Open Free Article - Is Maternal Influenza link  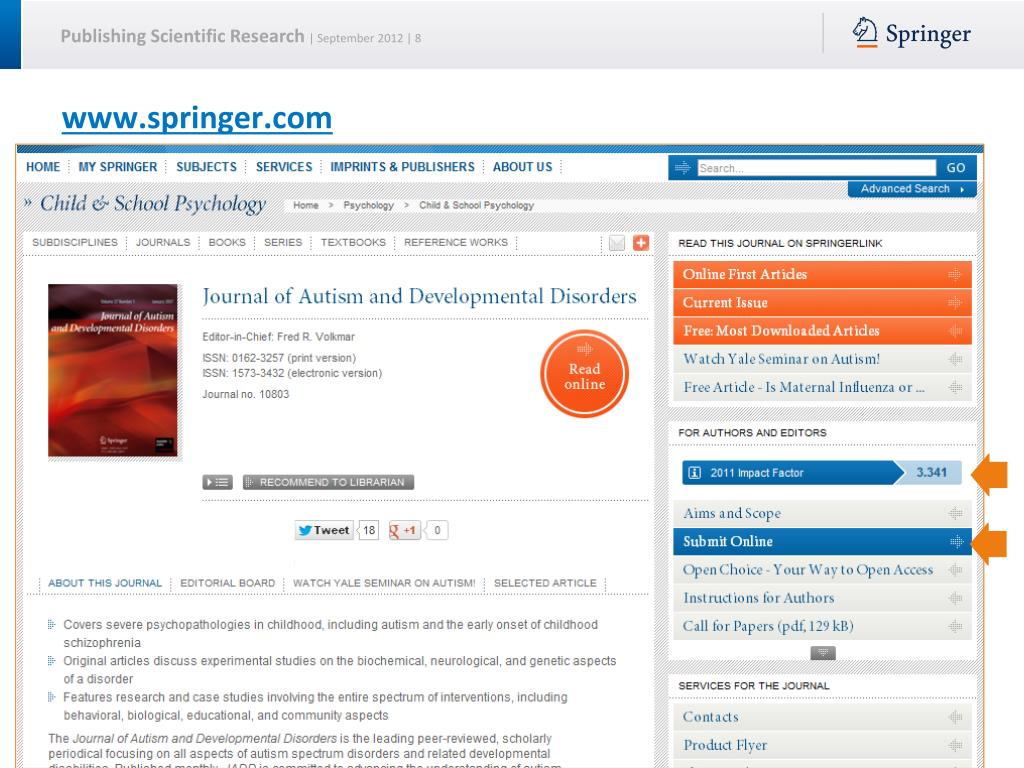pos(822,387)
